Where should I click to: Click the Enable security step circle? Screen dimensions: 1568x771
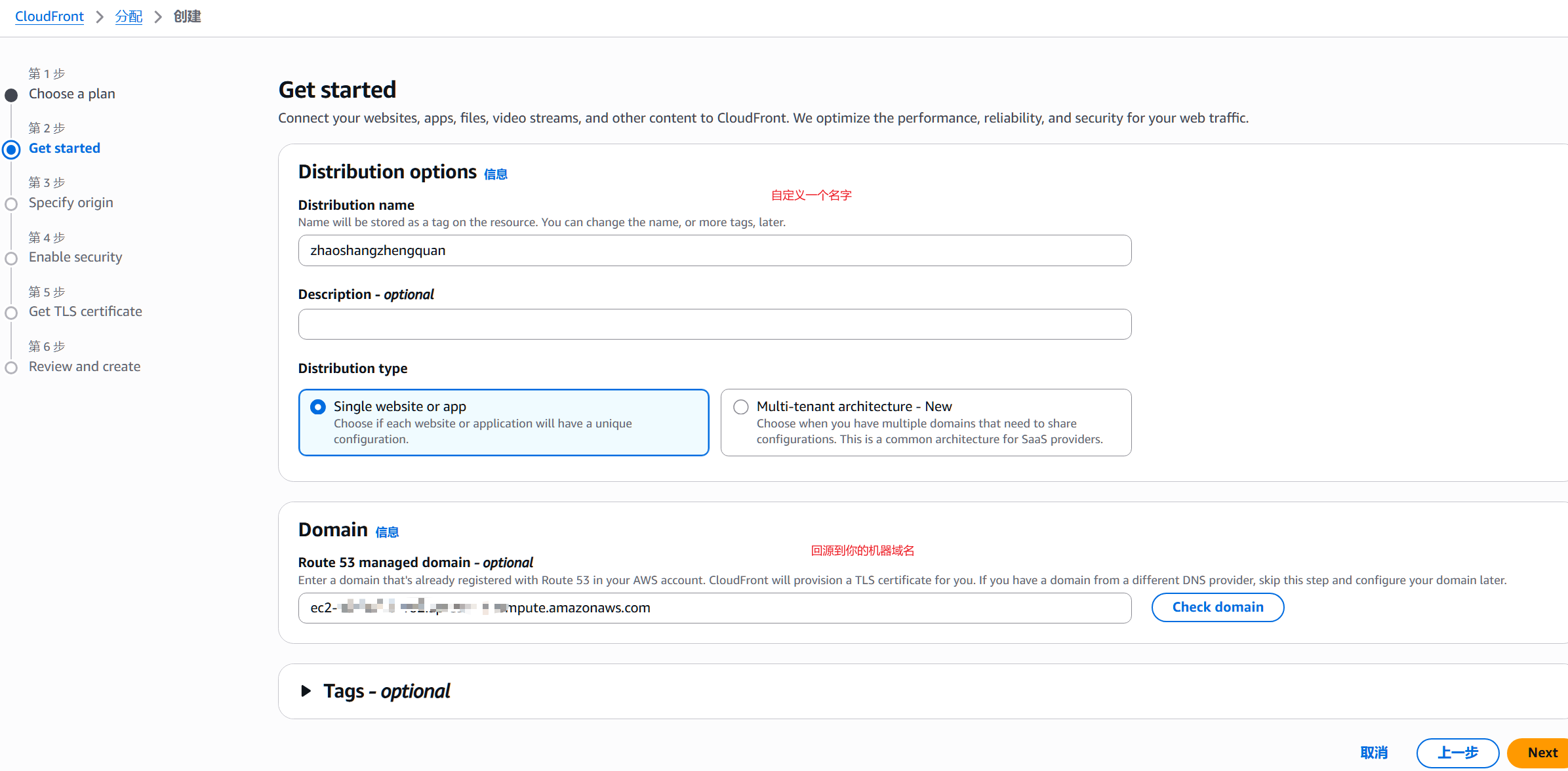click(11, 258)
